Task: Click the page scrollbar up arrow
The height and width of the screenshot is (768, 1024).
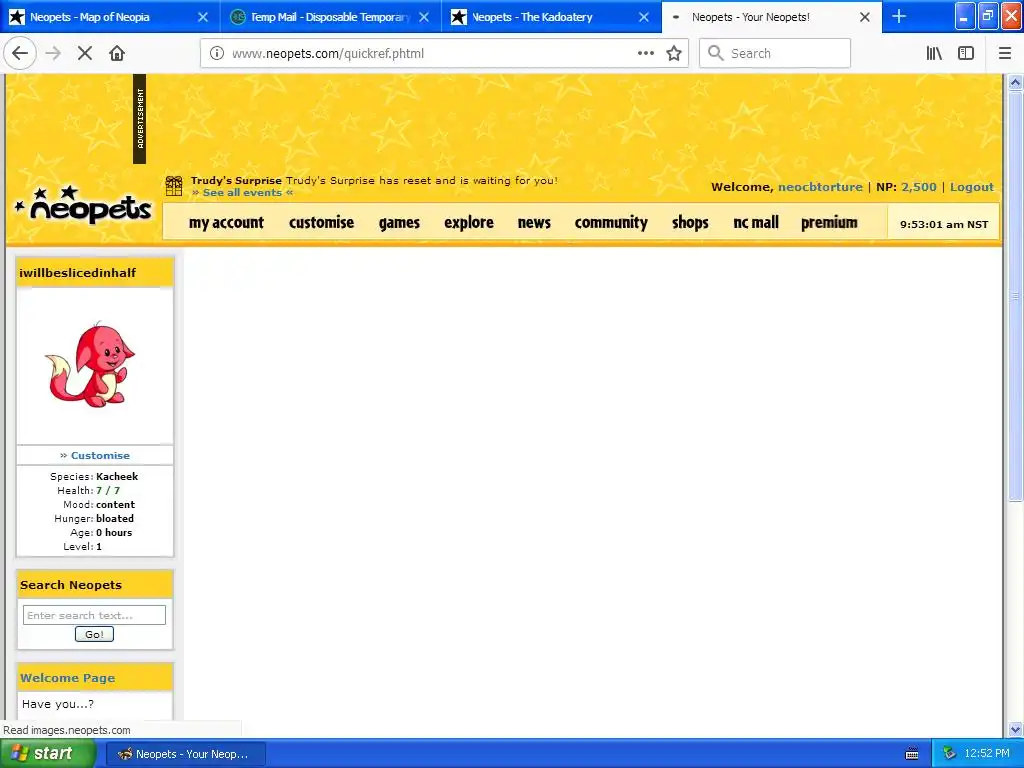Action: (x=1015, y=82)
